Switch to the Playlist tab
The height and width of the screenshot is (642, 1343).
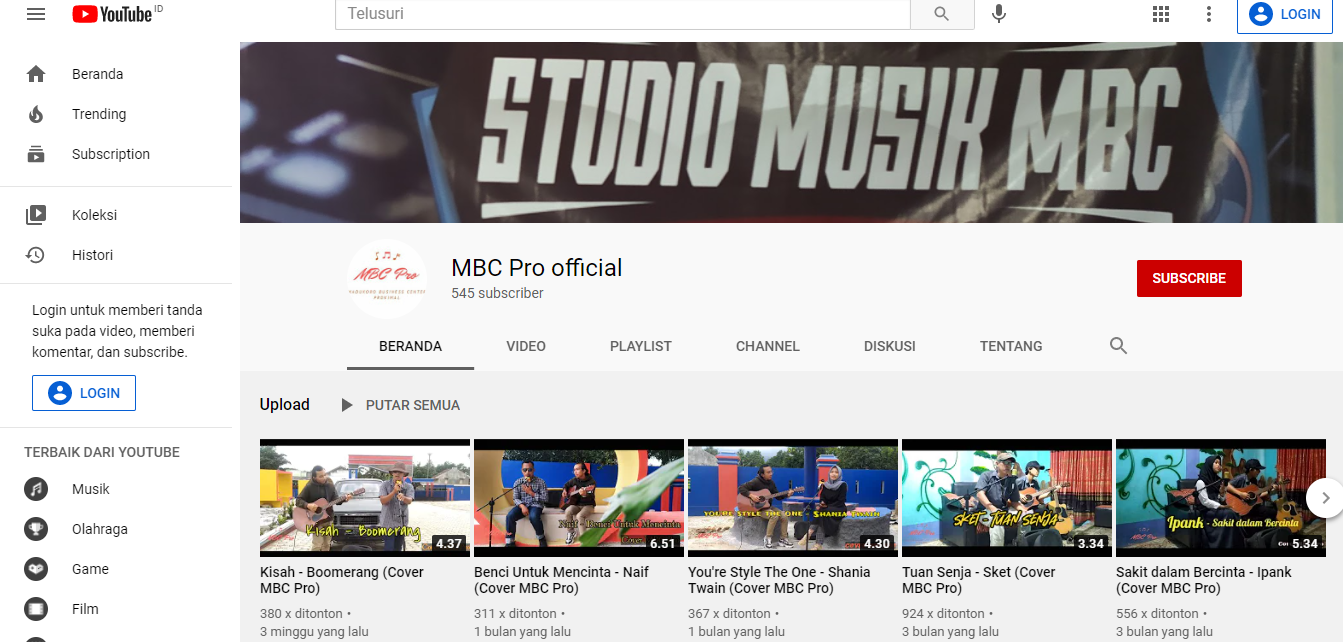641,346
